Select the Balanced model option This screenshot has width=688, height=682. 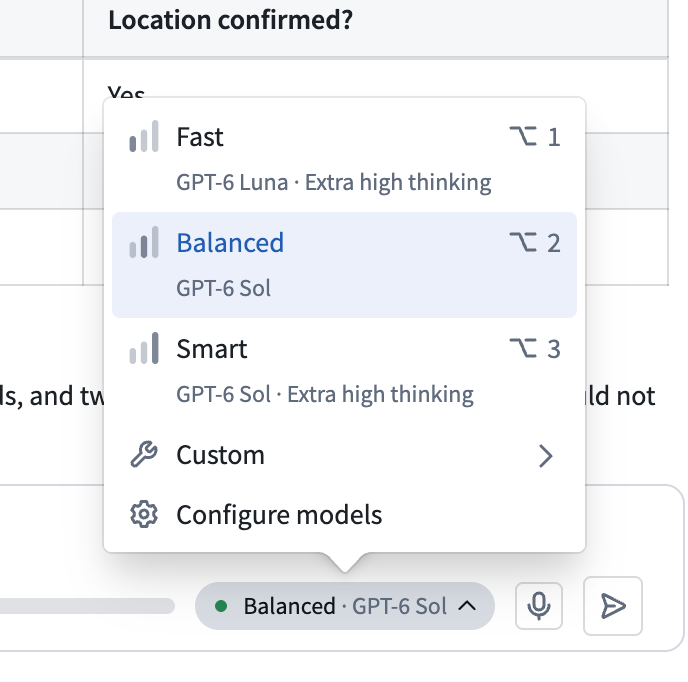(x=344, y=265)
